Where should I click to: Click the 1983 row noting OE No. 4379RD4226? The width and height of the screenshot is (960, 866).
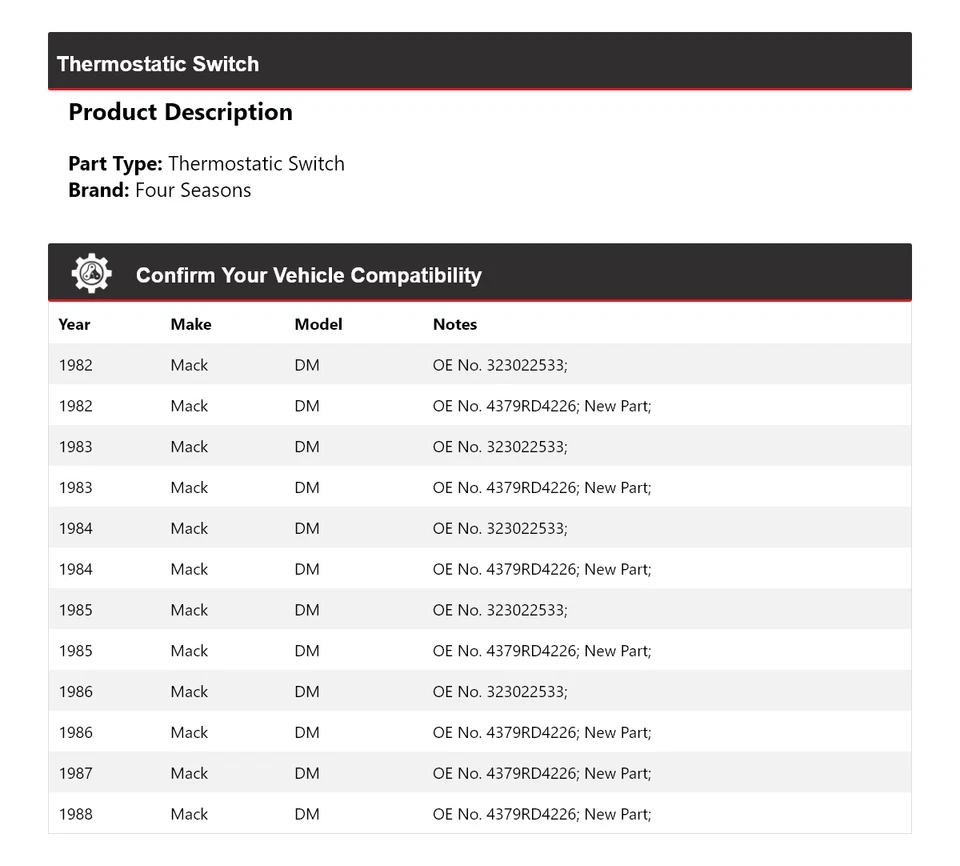click(x=479, y=488)
